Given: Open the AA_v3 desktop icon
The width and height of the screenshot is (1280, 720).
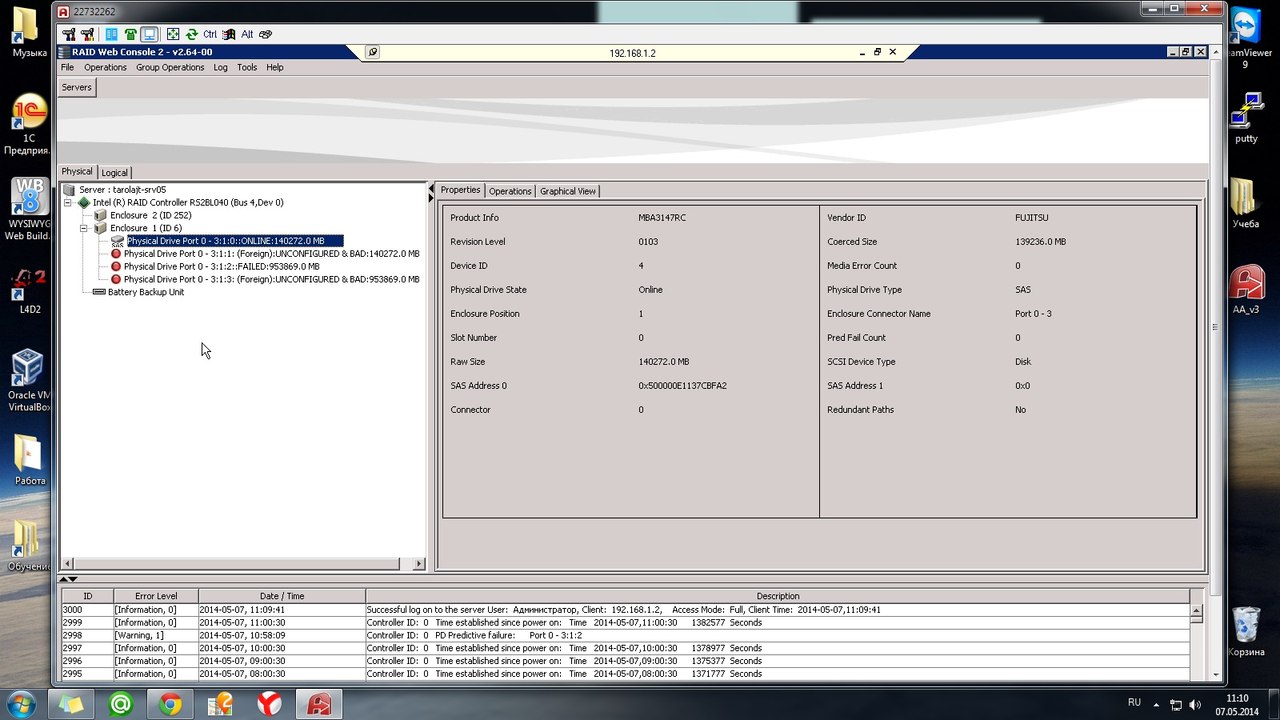Looking at the screenshot, I should tap(1246, 290).
